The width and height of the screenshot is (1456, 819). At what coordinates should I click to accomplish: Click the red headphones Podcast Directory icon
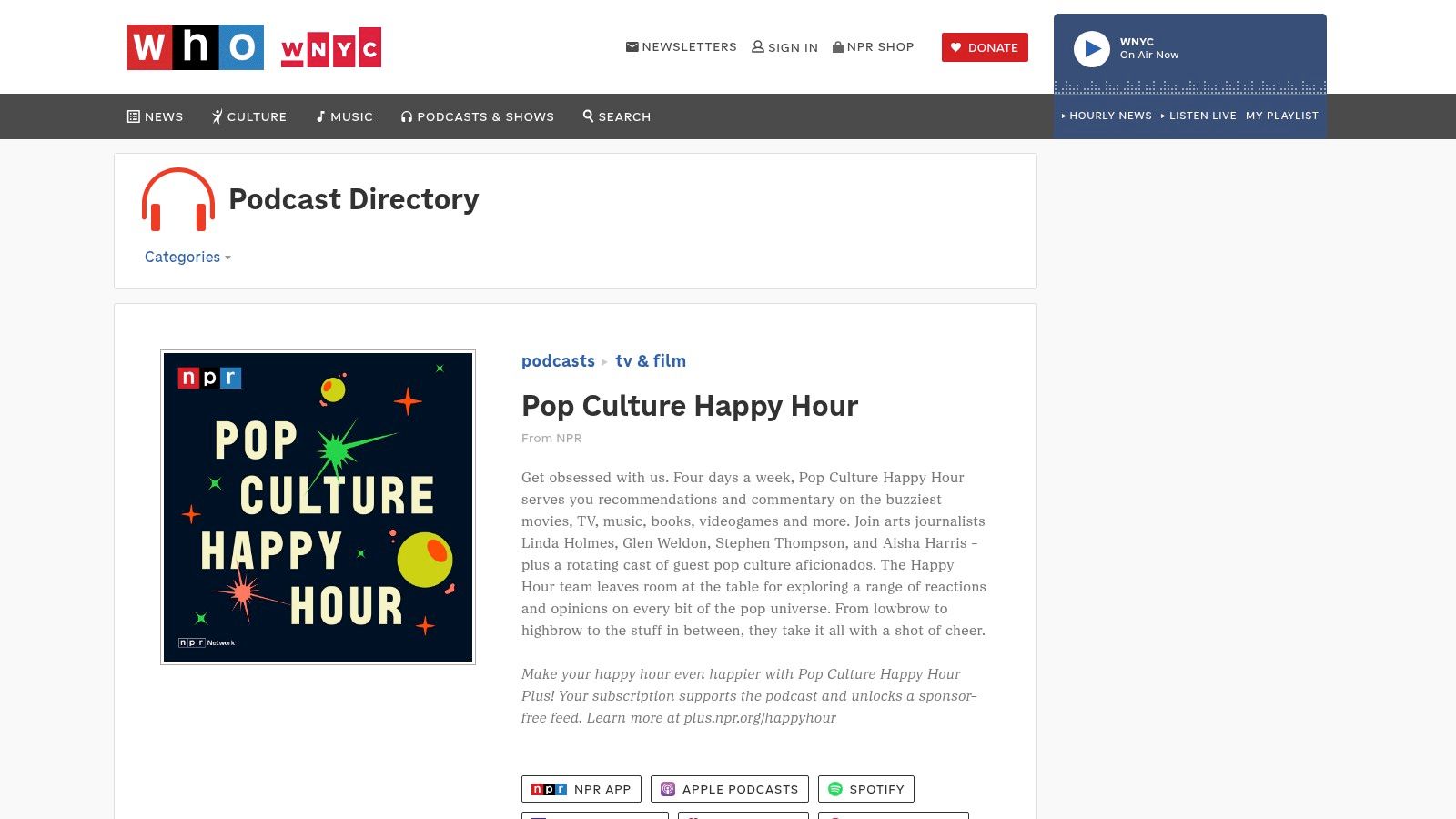point(178,199)
